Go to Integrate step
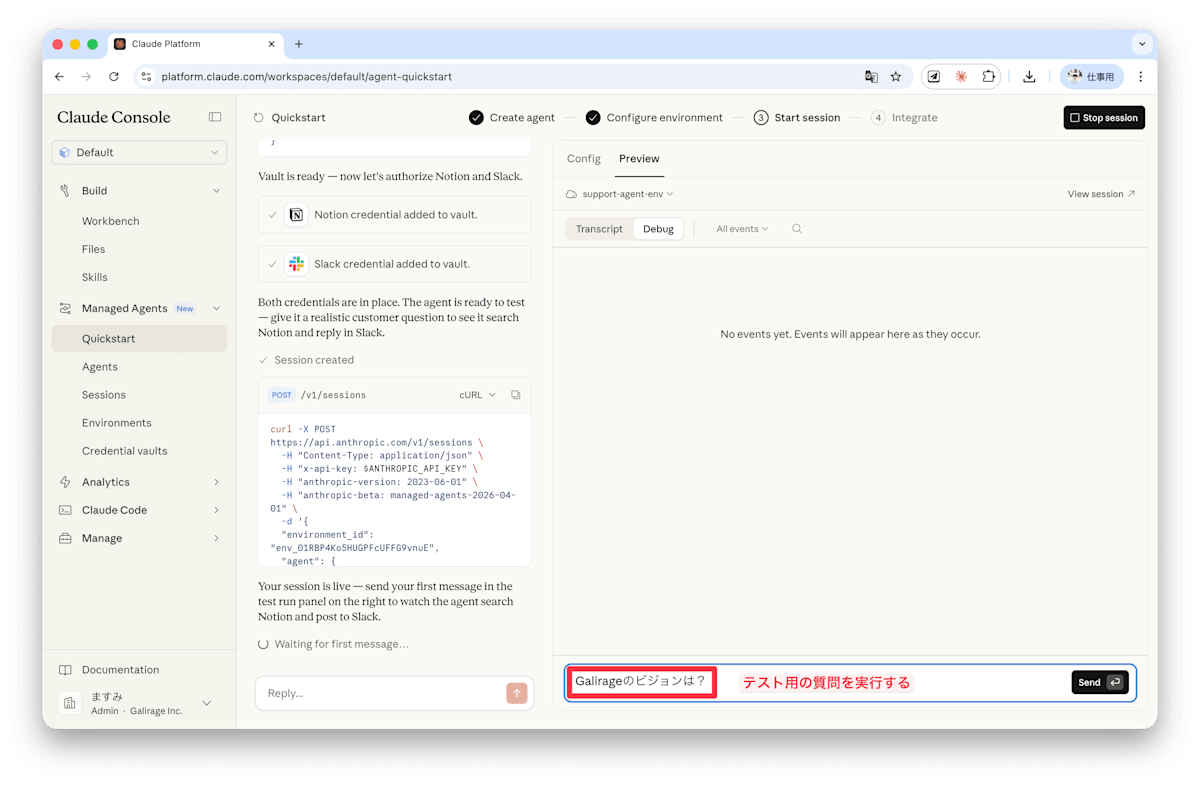Screen dimensions: 1200x785 pyautogui.click(x=904, y=117)
